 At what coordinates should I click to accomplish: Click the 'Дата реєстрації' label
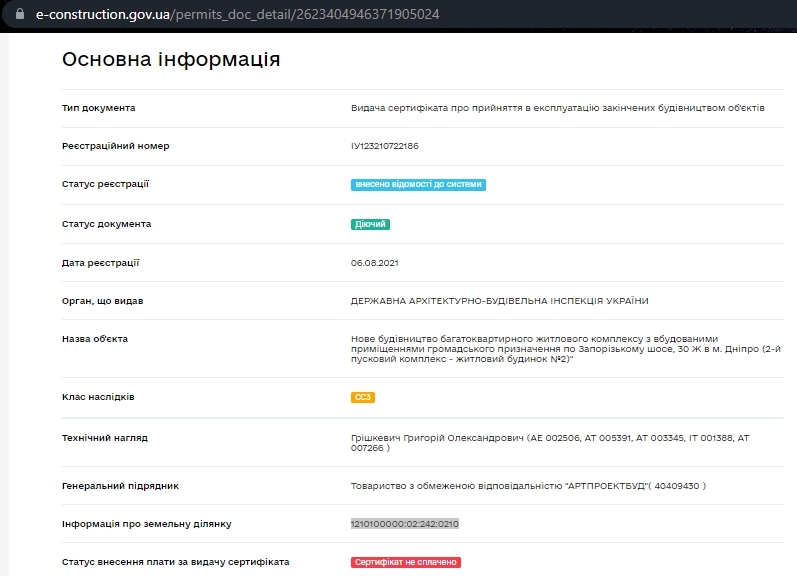click(x=100, y=263)
